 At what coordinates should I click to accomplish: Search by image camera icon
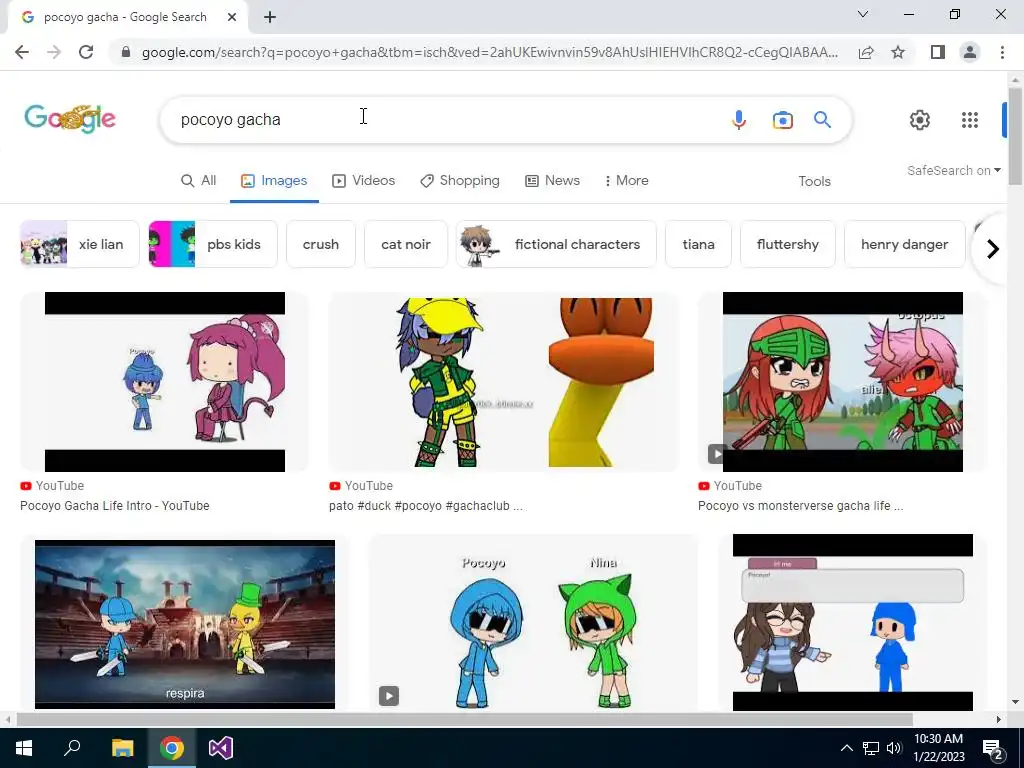[x=782, y=120]
